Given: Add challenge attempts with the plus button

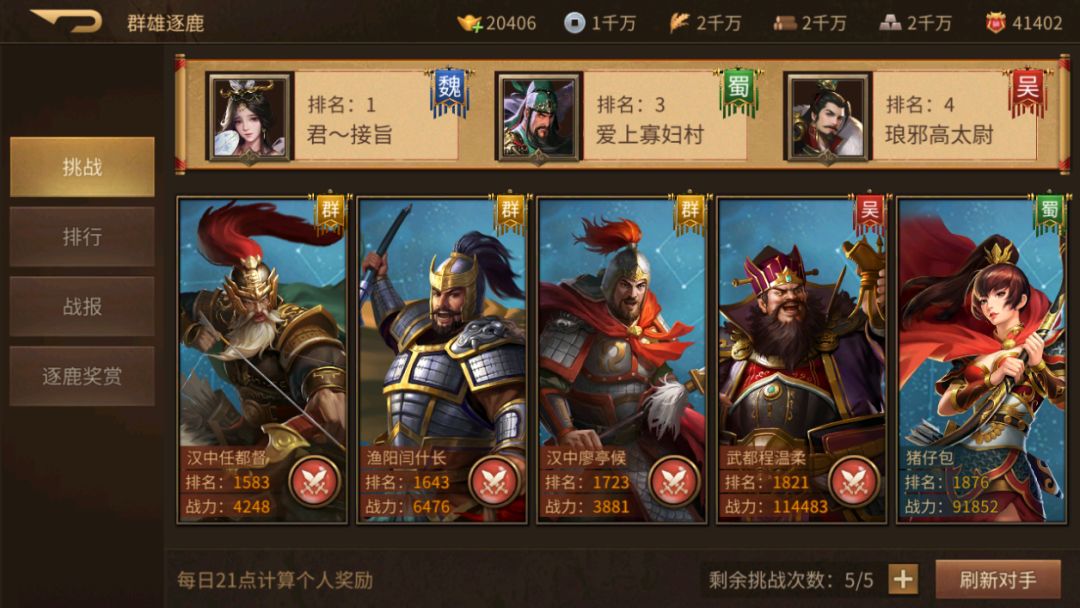Looking at the screenshot, I should click(903, 579).
